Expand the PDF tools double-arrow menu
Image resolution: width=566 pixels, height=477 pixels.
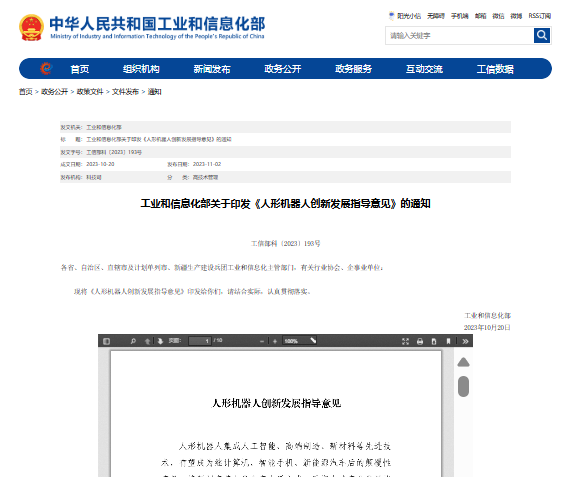465,341
